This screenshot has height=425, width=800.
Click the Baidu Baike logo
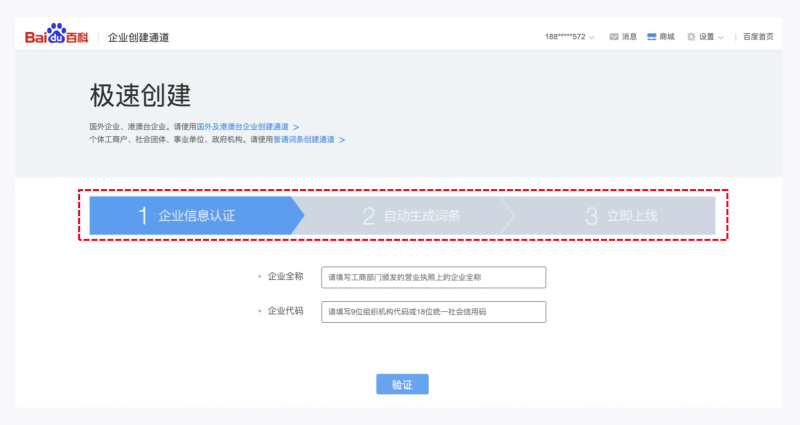click(56, 36)
